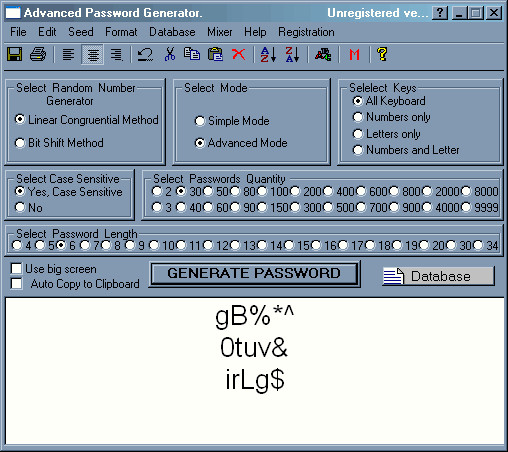
Task: Enable Auto Copy to Clipboard checkbox
Action: pyautogui.click(x=16, y=284)
